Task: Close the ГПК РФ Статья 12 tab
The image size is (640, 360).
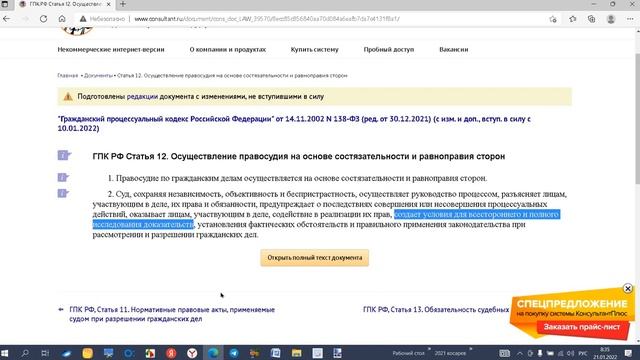Action: pos(109,4)
